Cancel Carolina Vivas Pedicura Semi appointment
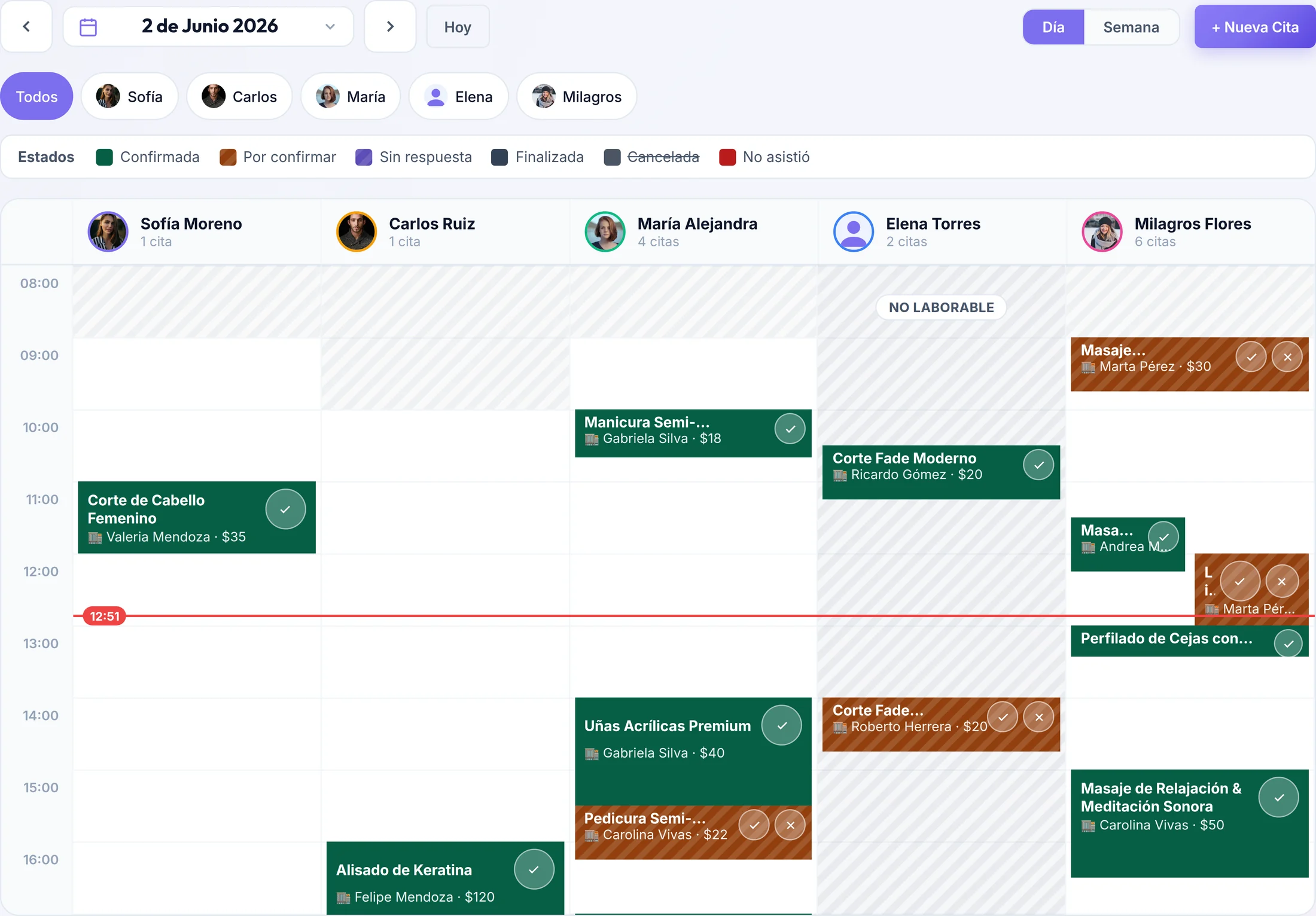1316x916 pixels. [790, 825]
